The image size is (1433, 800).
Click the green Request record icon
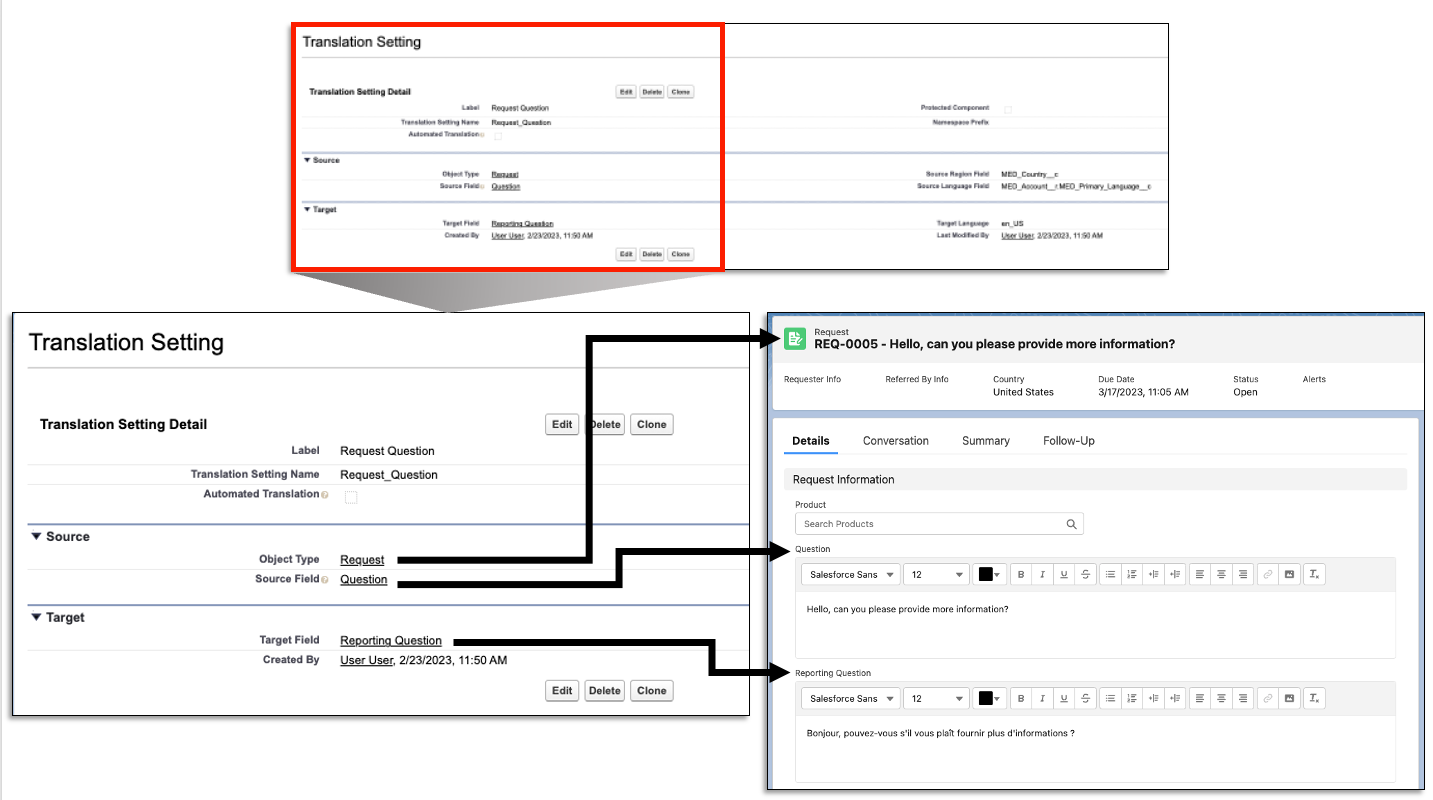click(795, 339)
